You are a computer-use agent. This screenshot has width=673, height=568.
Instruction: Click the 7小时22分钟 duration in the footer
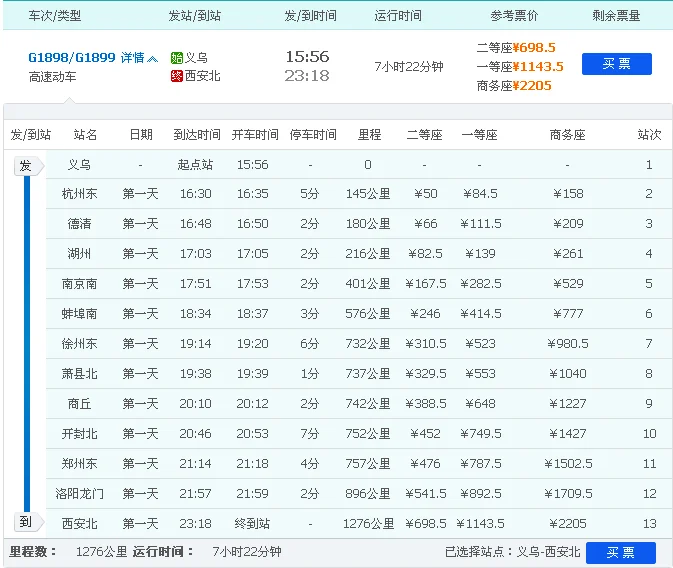(247, 552)
